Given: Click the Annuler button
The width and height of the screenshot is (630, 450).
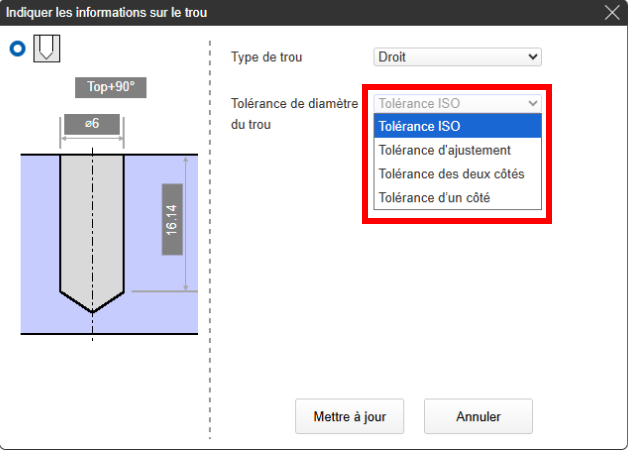Looking at the screenshot, I should click(x=478, y=416).
